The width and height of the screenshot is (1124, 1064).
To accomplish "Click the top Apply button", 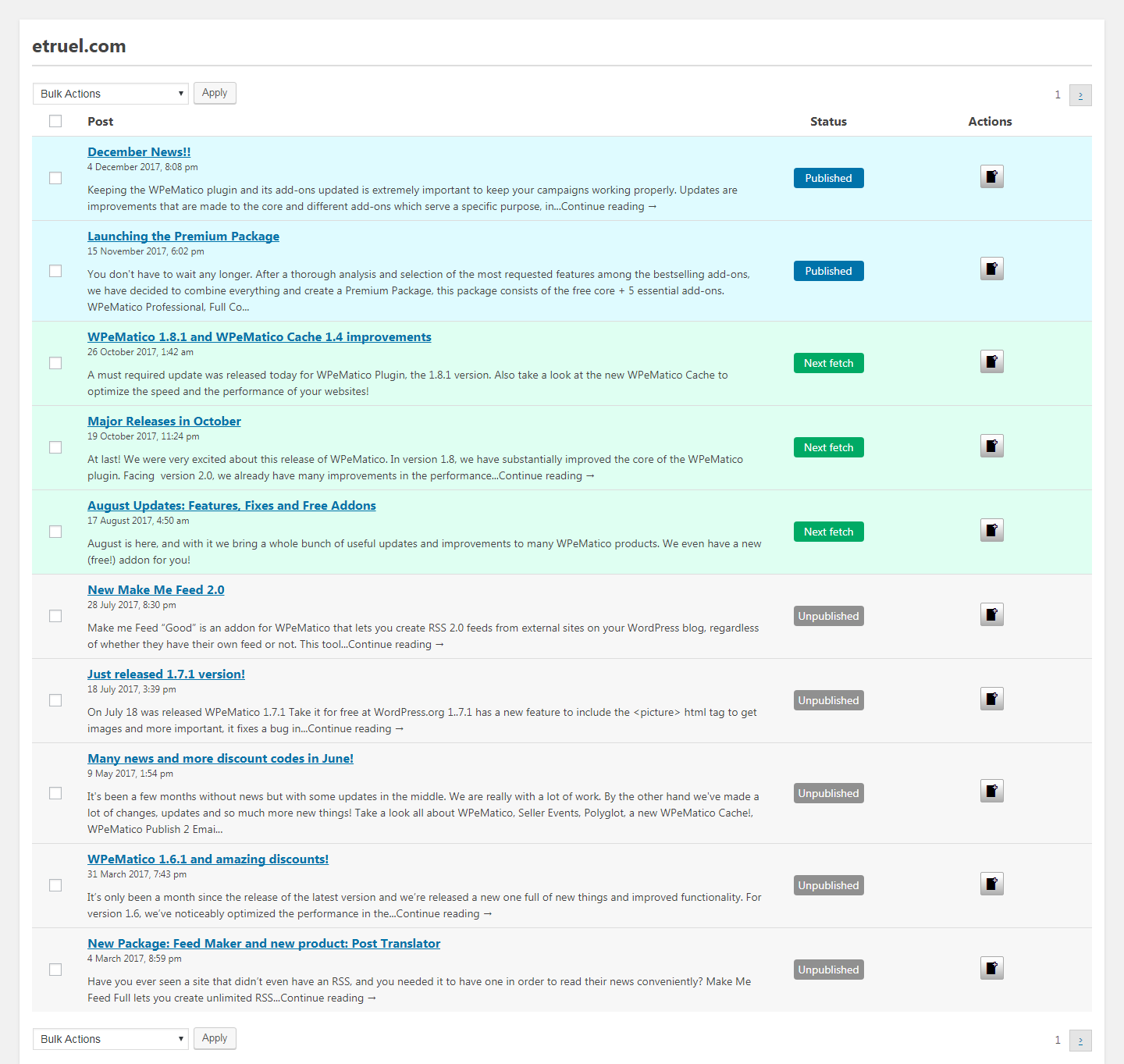I will [215, 93].
